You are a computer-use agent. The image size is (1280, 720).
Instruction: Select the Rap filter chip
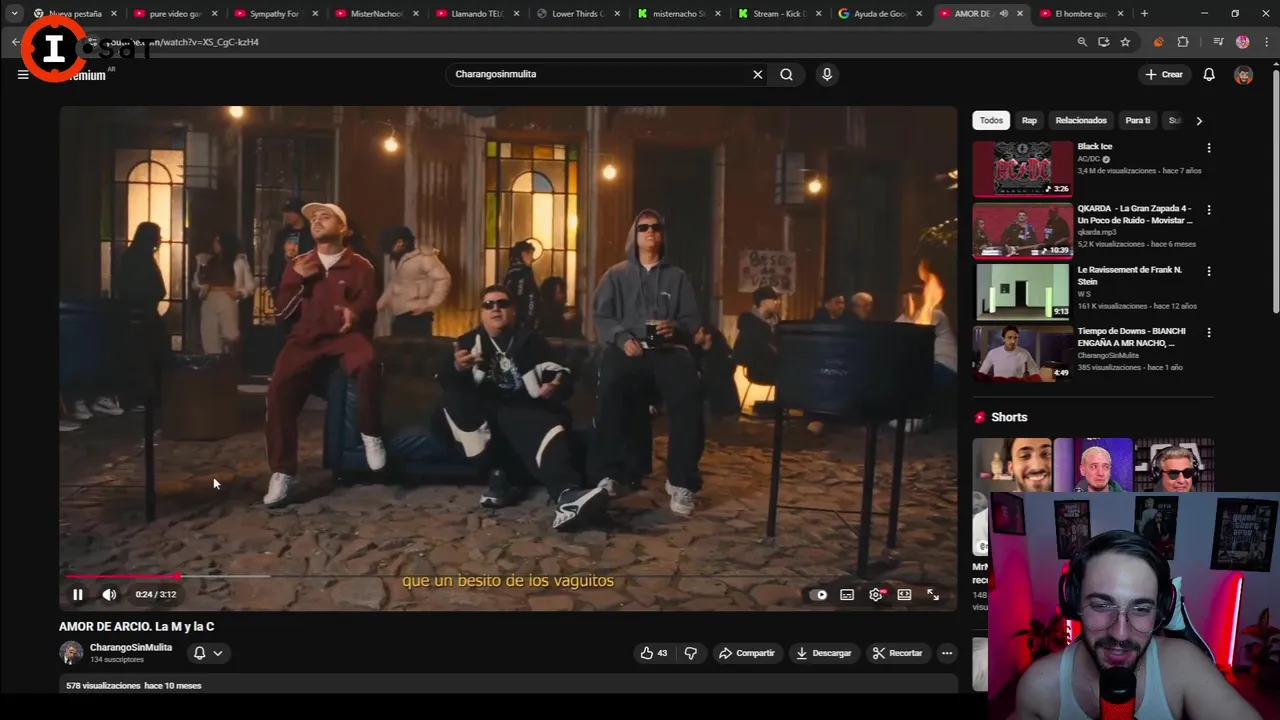[x=1029, y=120]
